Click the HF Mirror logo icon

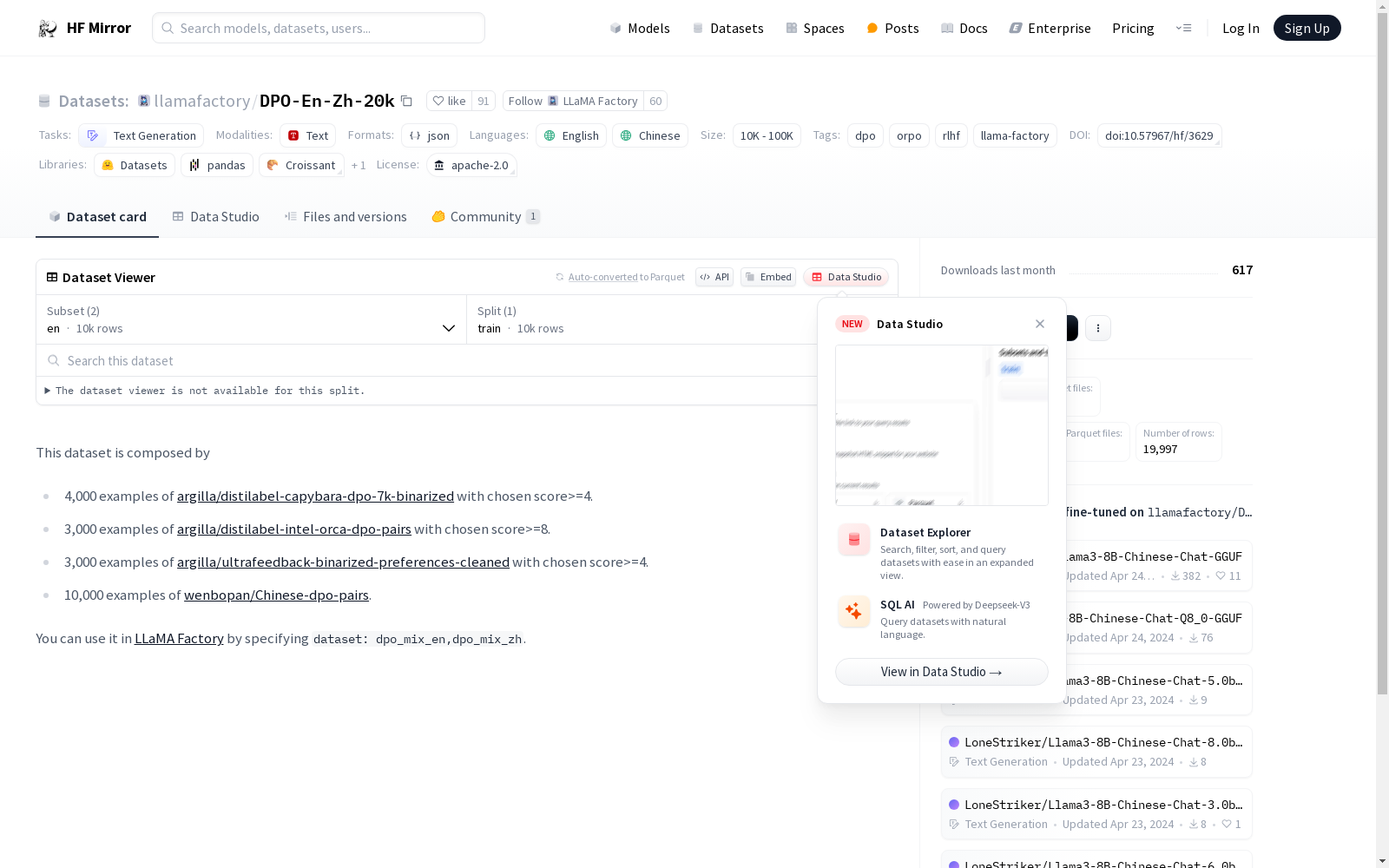pos(48,29)
